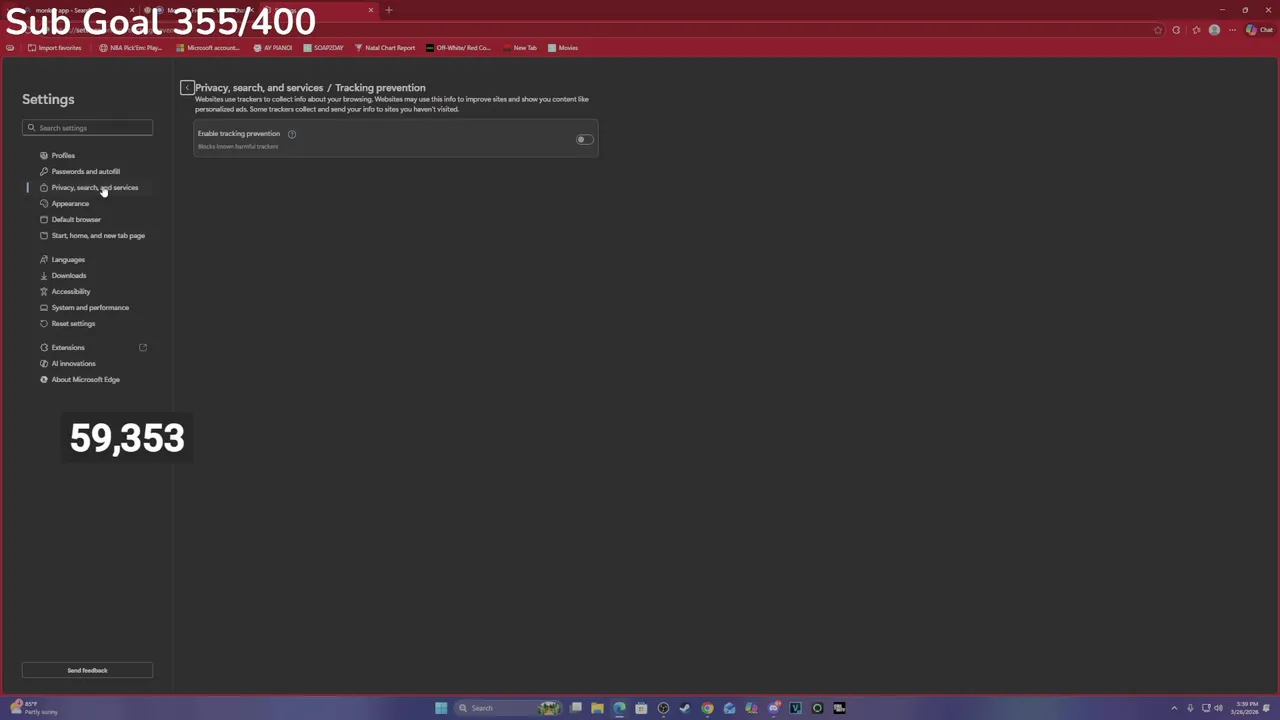Open the Microsoft account bookmark
The height and width of the screenshot is (720, 1280).
coord(207,48)
